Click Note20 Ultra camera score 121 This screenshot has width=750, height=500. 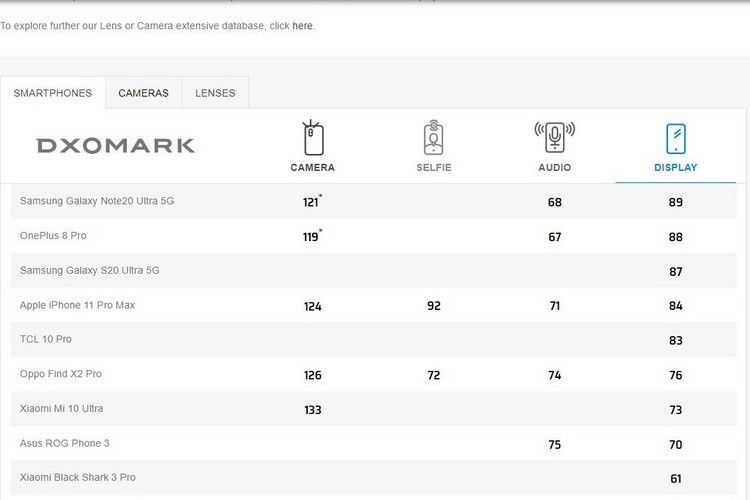312,201
